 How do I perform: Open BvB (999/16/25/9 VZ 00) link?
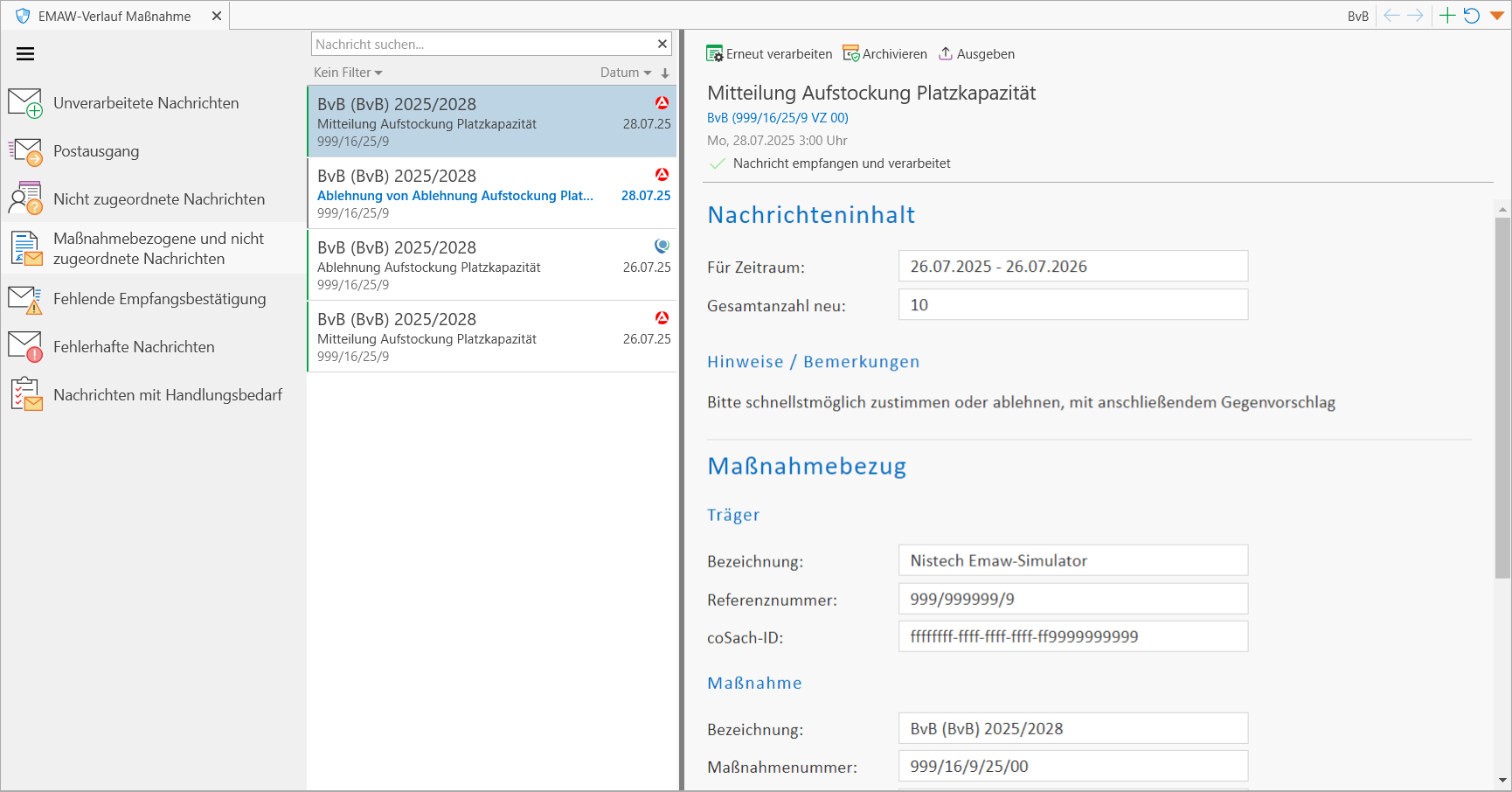tap(778, 118)
